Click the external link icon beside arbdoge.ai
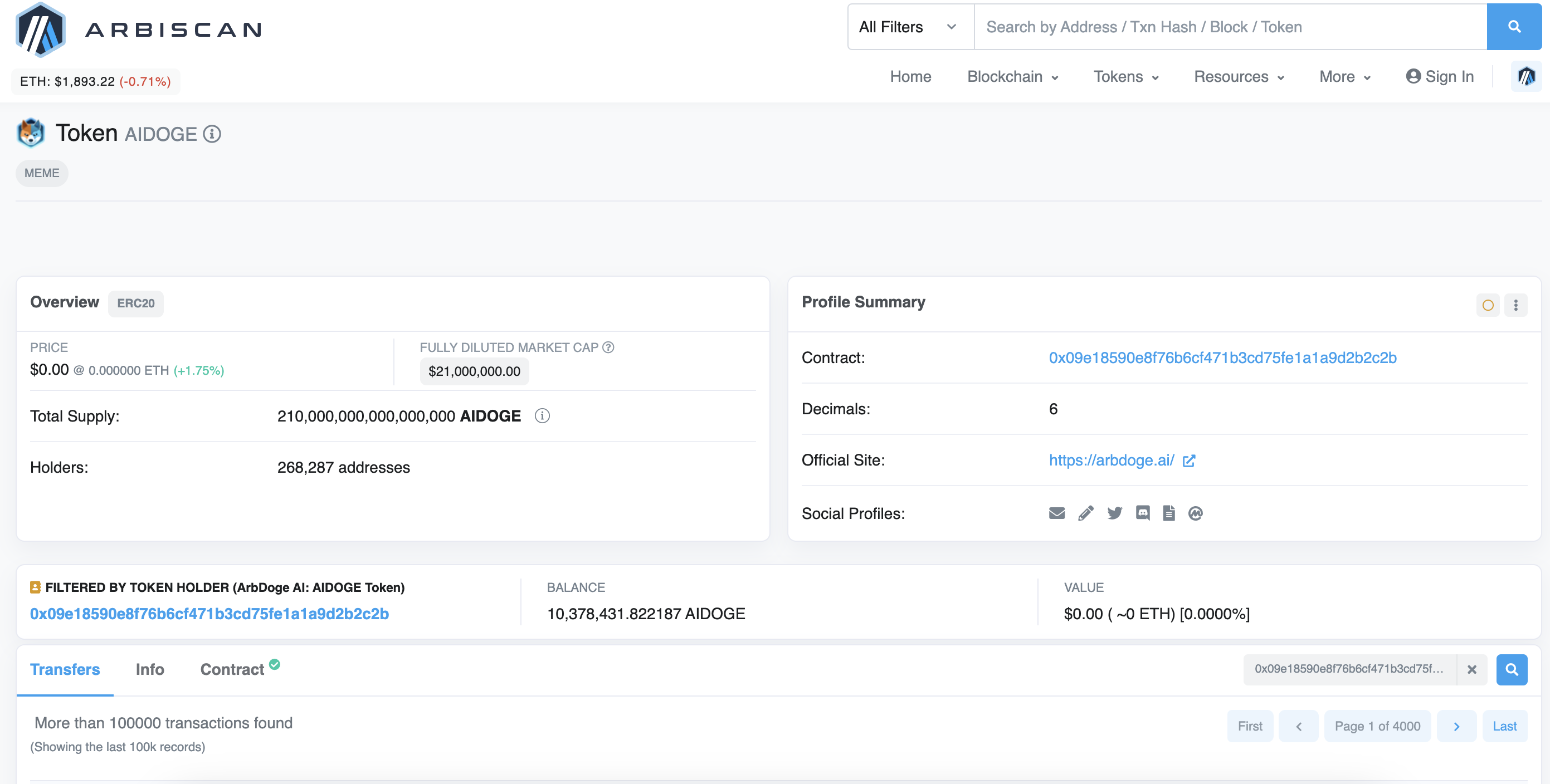This screenshot has height=784, width=1550. (x=1189, y=460)
